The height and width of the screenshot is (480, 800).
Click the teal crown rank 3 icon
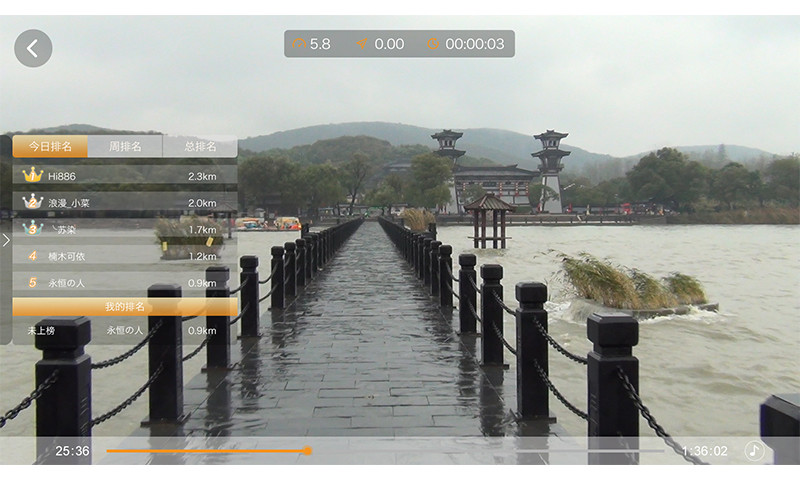point(32,228)
